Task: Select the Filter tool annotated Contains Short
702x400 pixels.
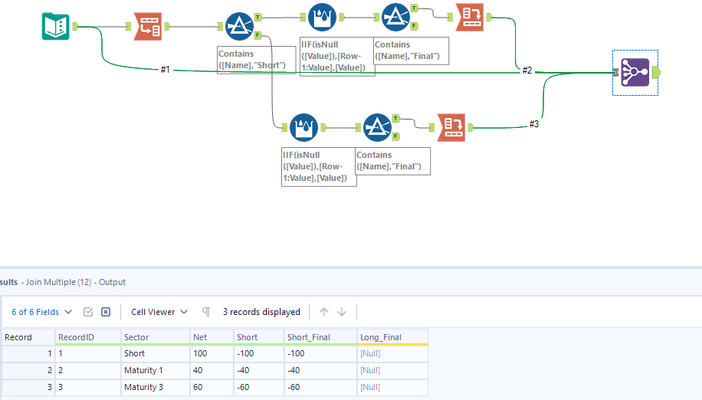Action: click(x=240, y=26)
